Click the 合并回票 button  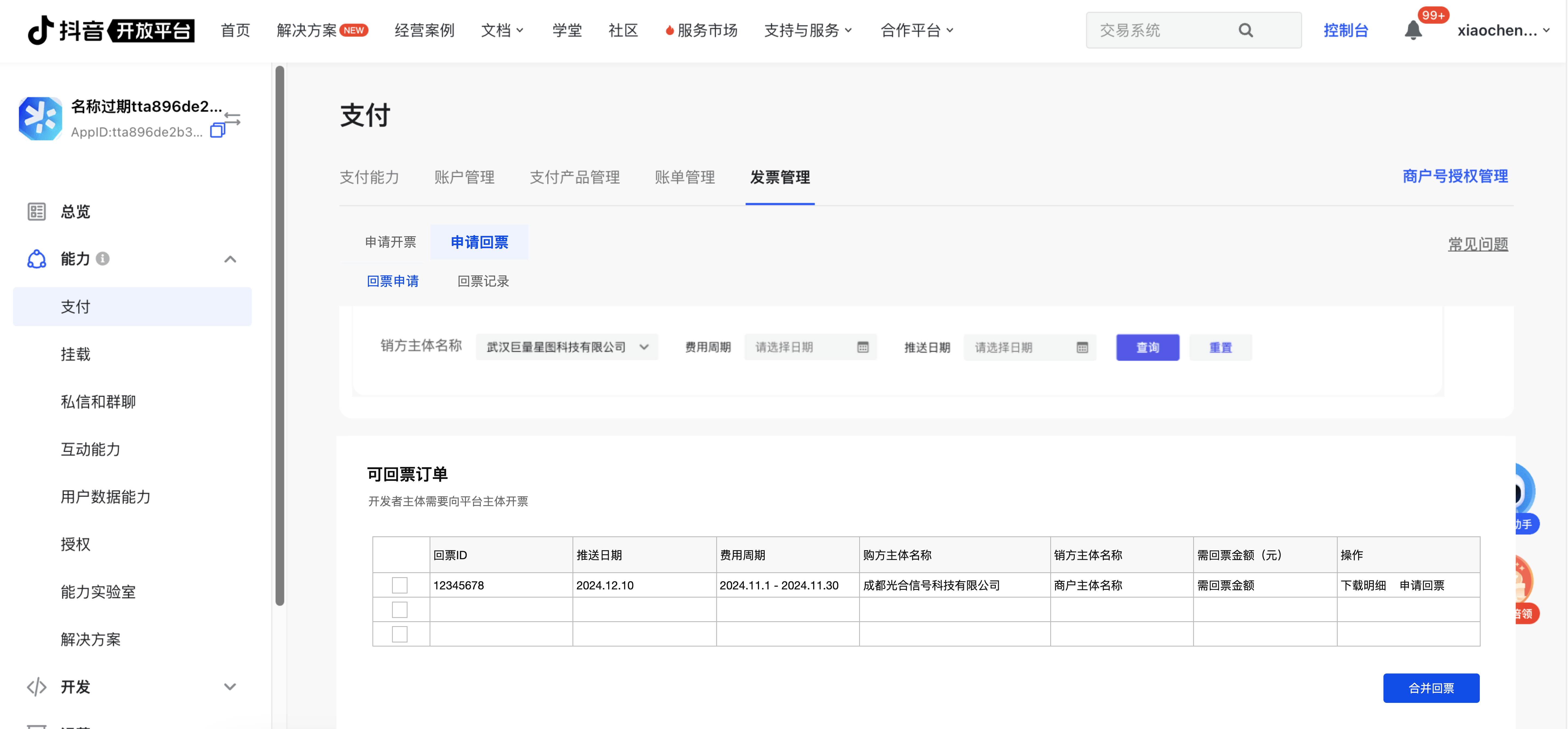click(x=1431, y=688)
